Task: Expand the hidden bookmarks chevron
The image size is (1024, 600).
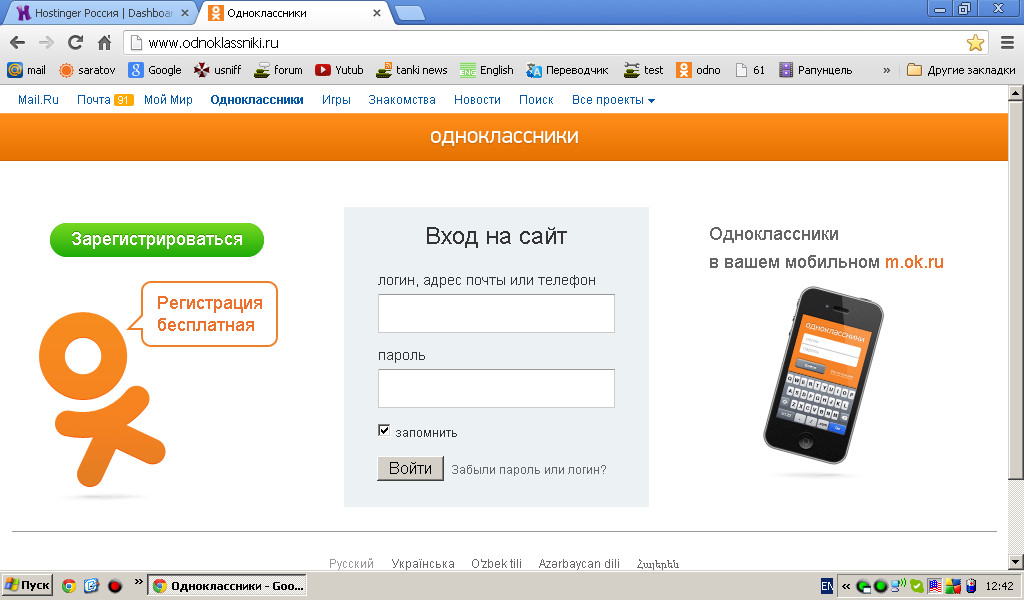Action: (x=886, y=70)
